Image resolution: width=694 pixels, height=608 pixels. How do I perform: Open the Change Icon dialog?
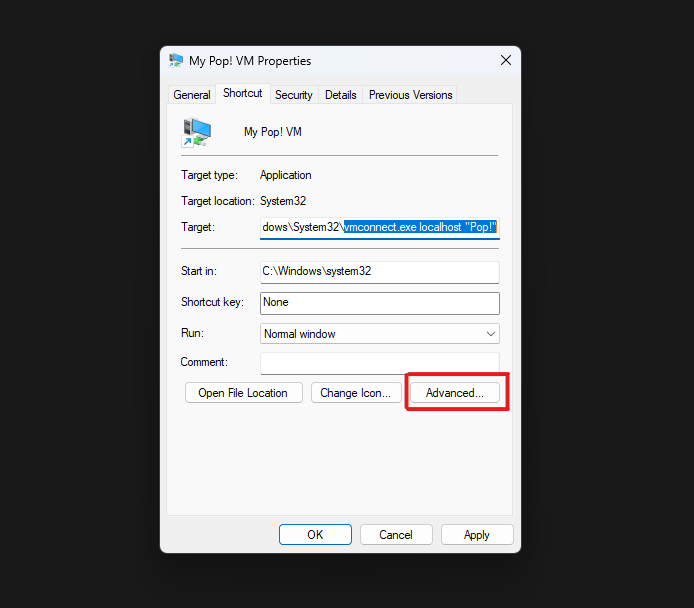coord(356,393)
